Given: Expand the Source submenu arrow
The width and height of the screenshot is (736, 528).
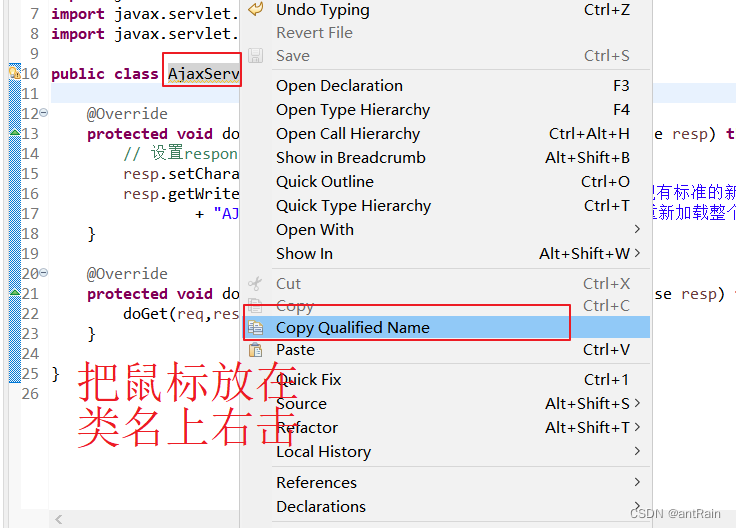Looking at the screenshot, I should [x=637, y=403].
